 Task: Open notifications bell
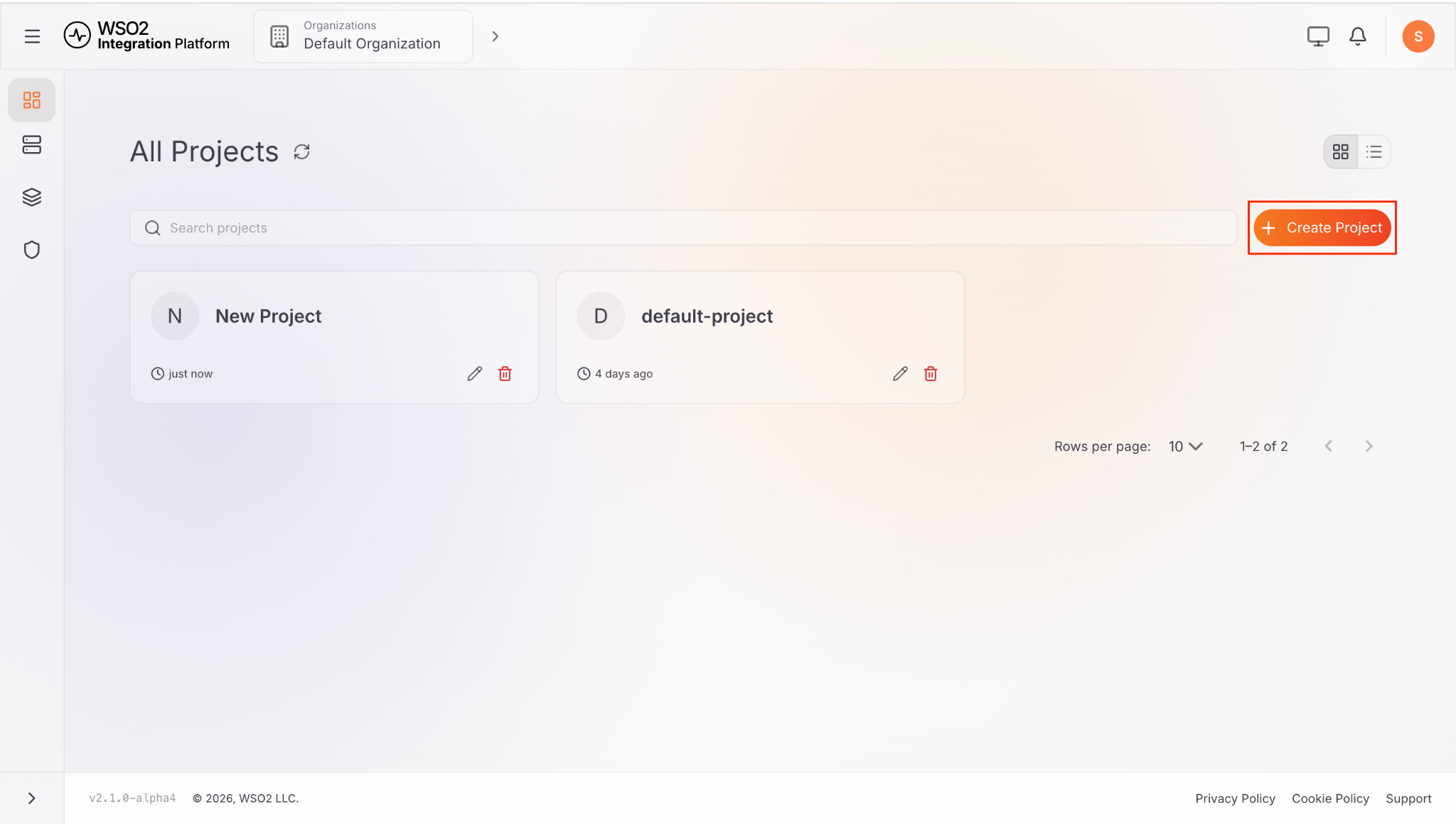pyautogui.click(x=1358, y=36)
